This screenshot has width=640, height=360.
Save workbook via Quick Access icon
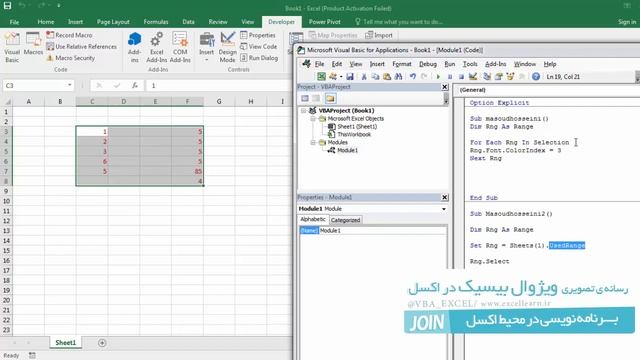click(x=7, y=6)
